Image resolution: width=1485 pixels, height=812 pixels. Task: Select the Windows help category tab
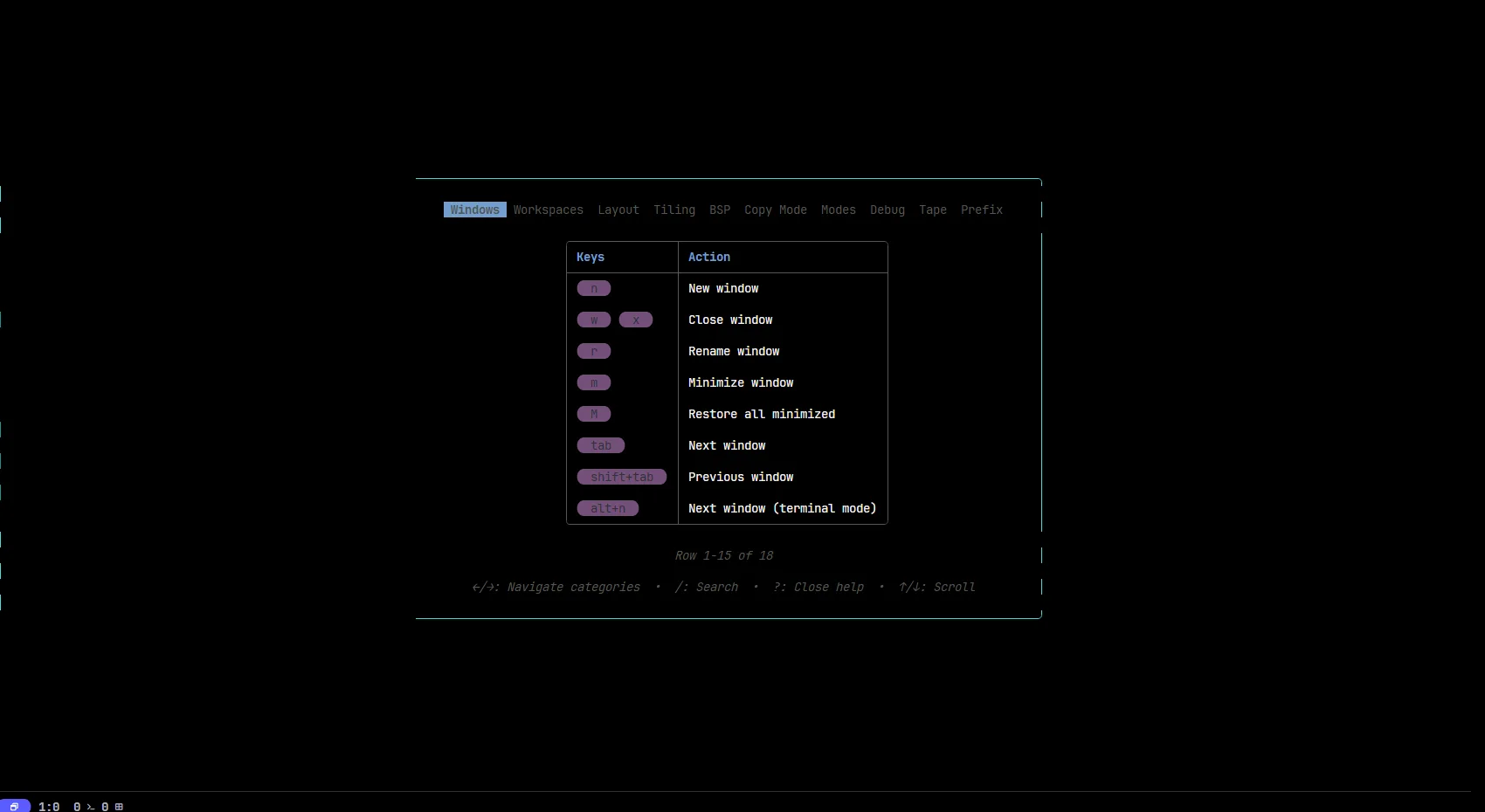coord(475,210)
